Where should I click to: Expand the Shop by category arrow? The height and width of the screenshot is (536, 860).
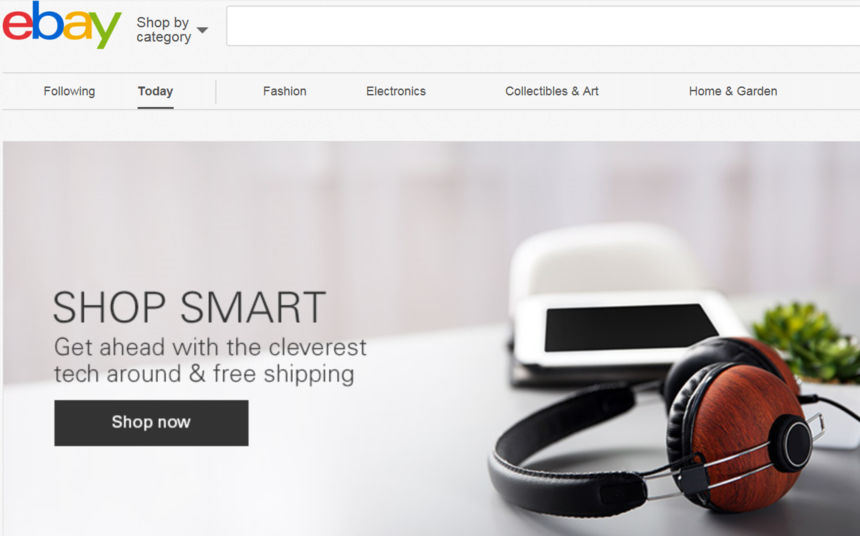[x=202, y=30]
